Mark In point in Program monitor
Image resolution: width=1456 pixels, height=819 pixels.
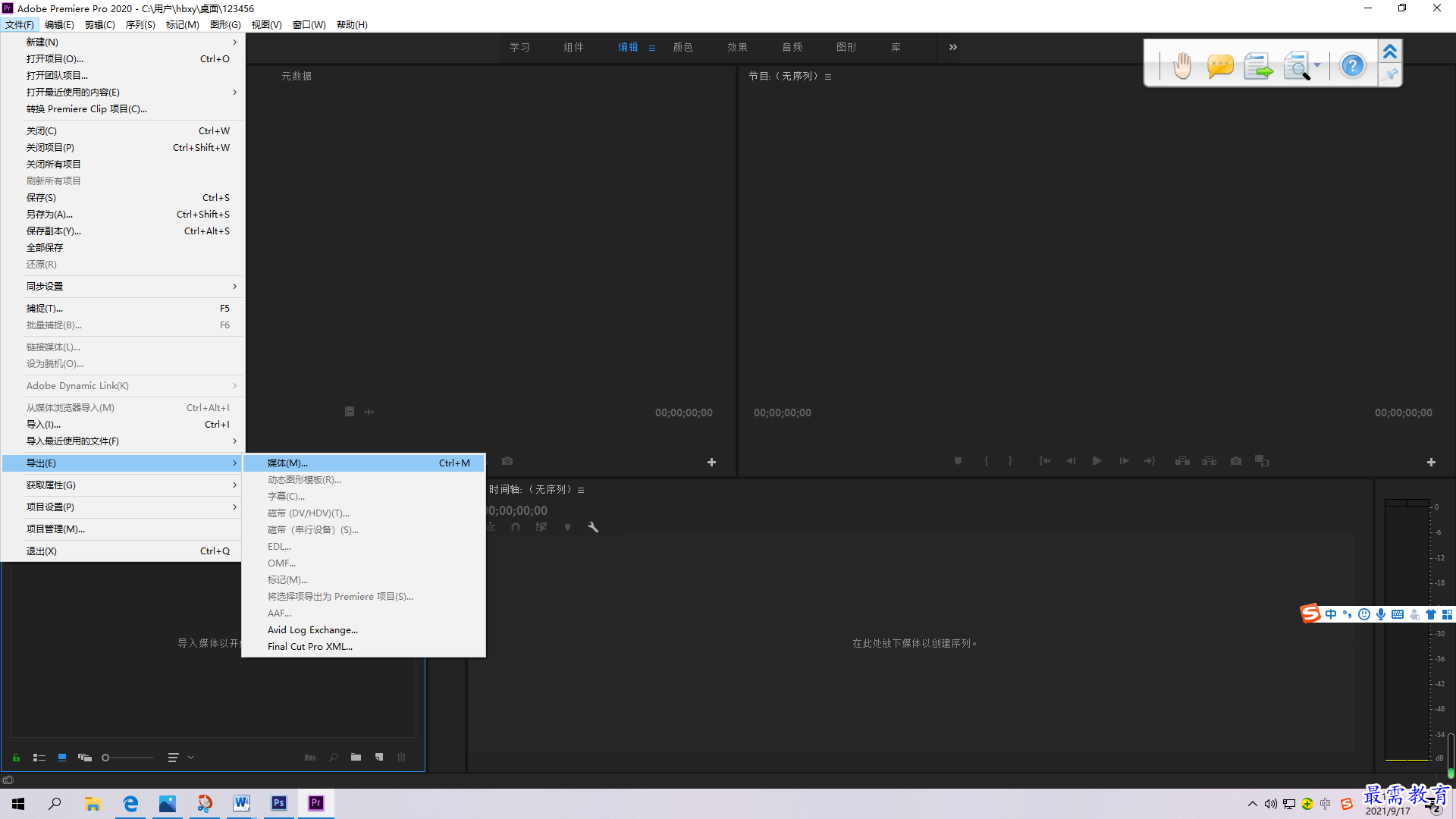(x=986, y=461)
